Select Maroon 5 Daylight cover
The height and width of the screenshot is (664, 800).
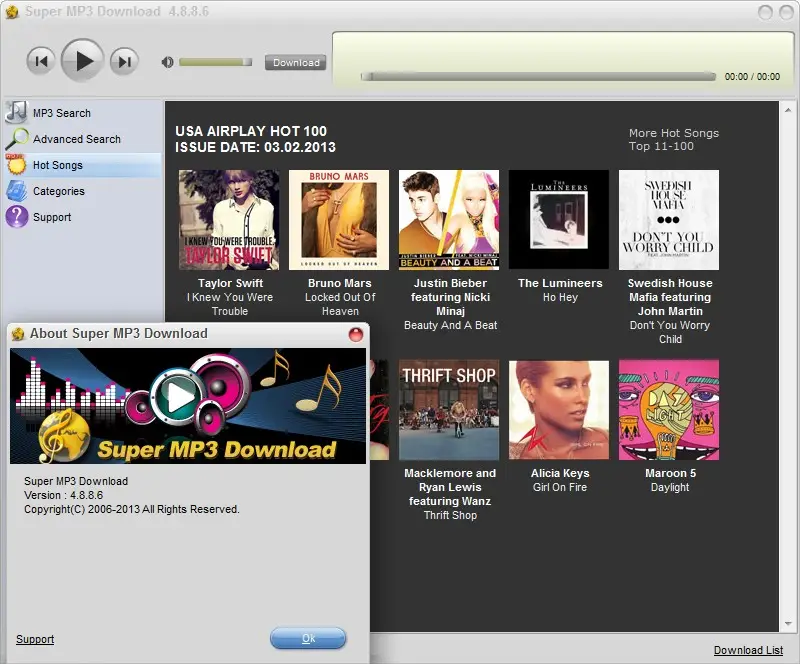[x=669, y=410]
